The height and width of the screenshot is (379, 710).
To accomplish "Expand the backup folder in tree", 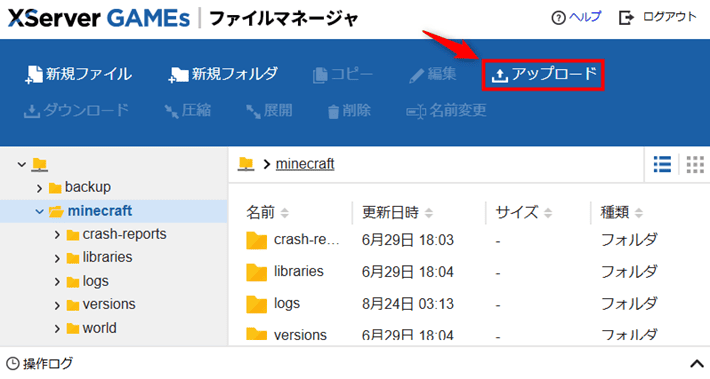I will click(39, 188).
